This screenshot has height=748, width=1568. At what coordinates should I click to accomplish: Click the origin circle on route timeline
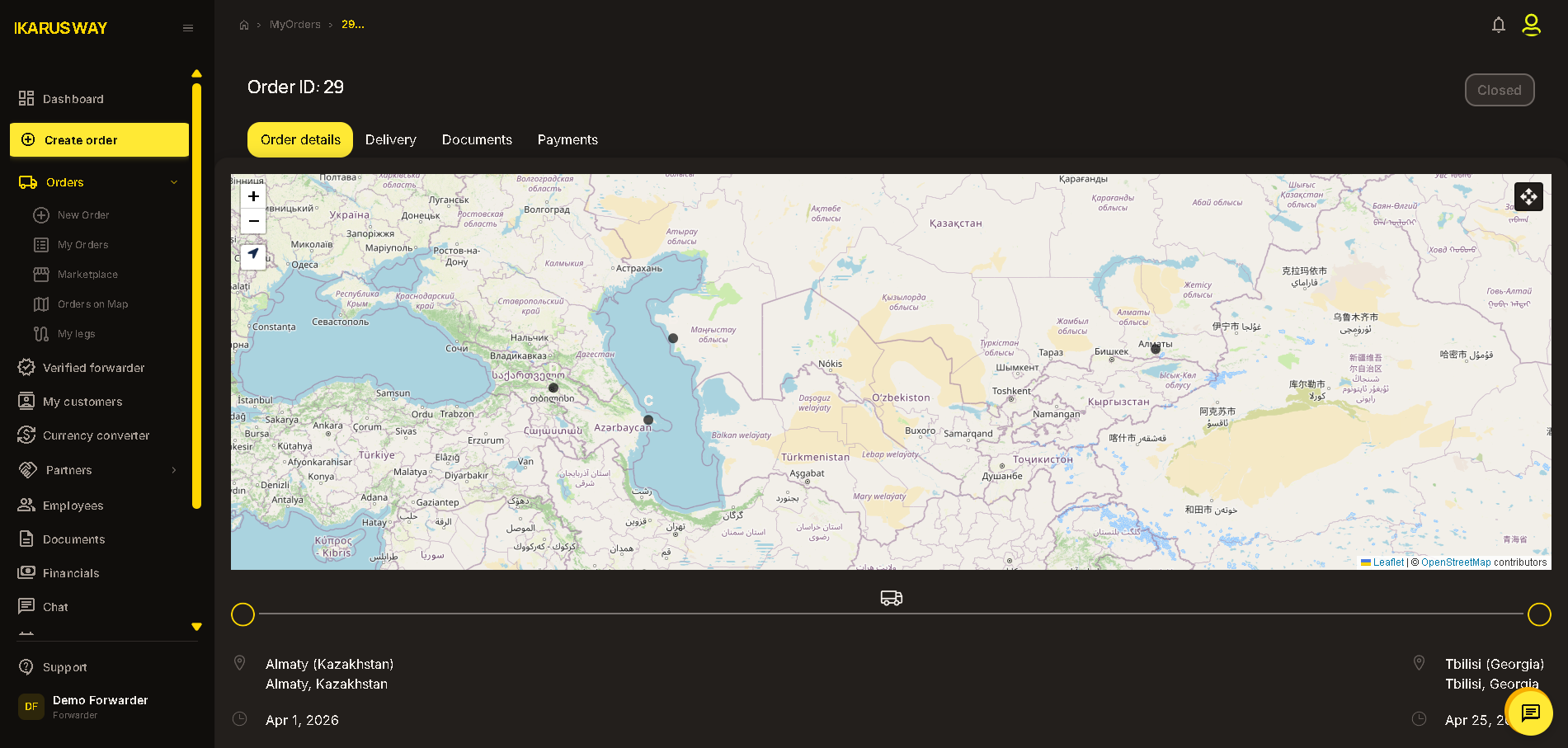coord(242,614)
